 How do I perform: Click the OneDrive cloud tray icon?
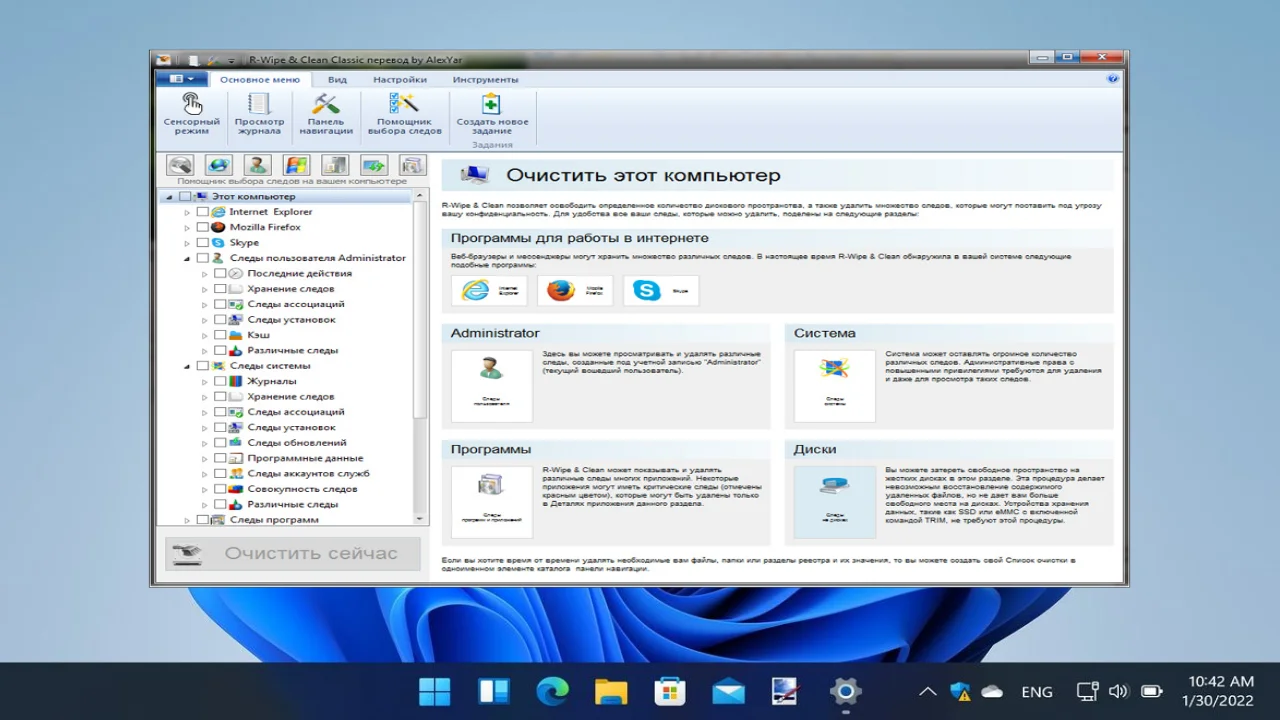coord(992,691)
